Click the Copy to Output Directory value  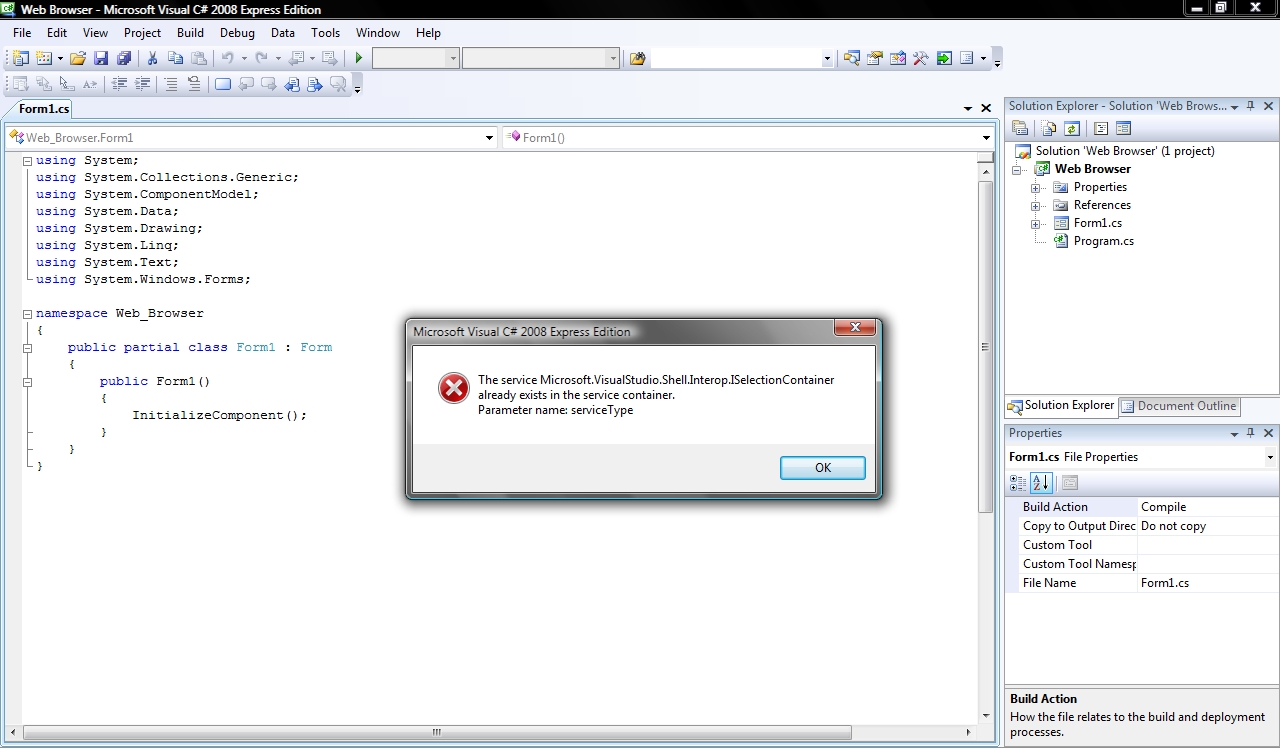point(1207,526)
